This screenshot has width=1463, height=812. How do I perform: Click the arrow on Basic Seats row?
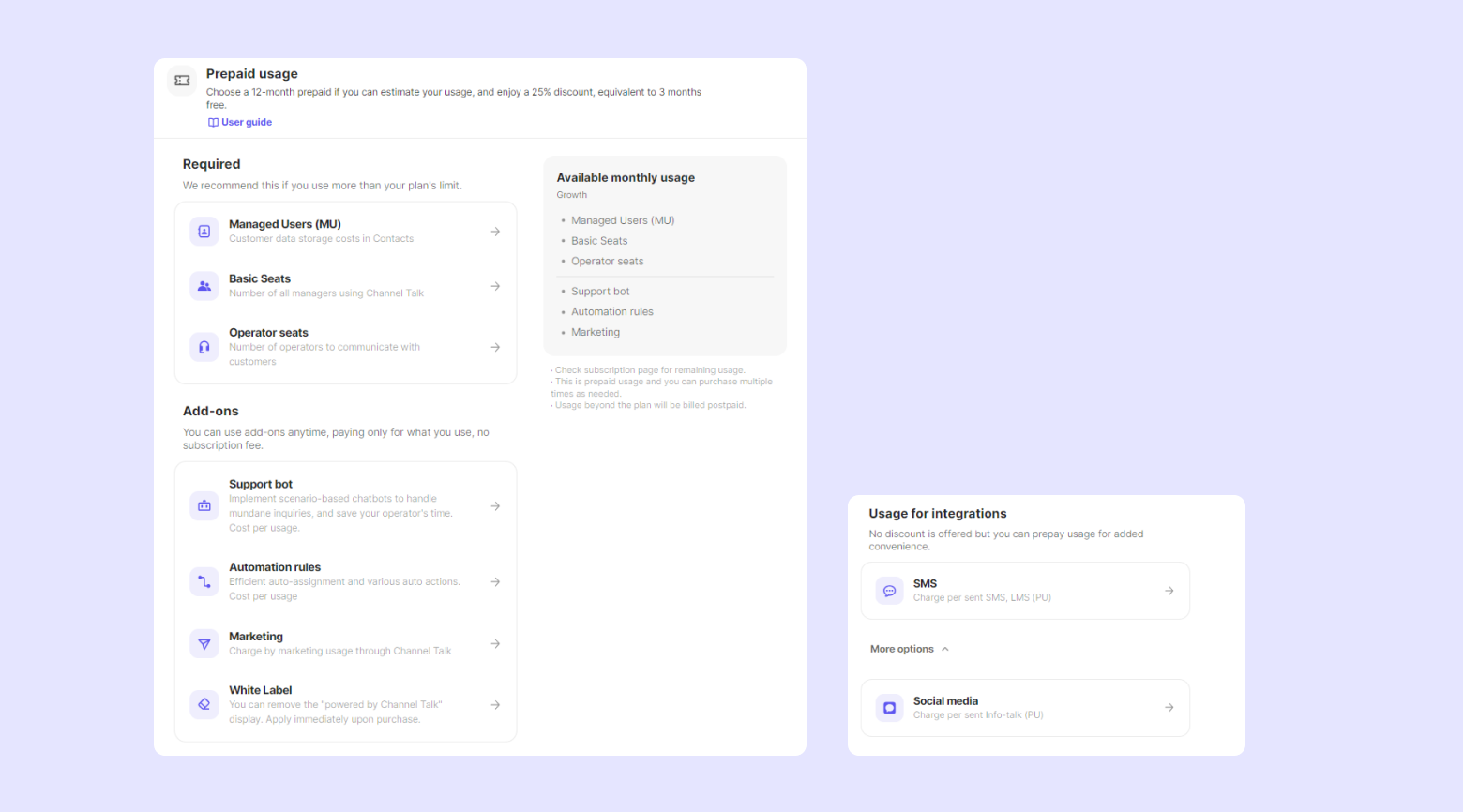tap(495, 286)
